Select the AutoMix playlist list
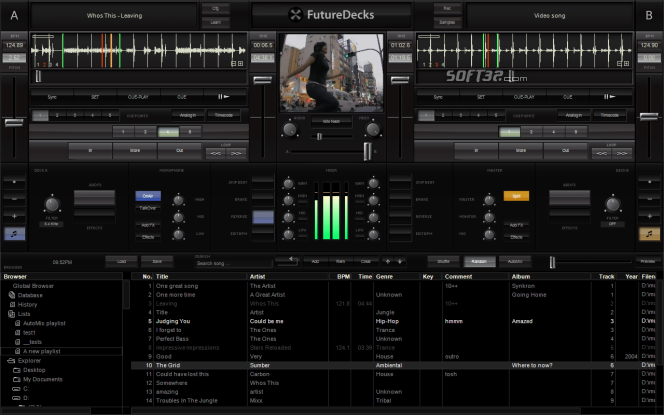 tap(44, 323)
